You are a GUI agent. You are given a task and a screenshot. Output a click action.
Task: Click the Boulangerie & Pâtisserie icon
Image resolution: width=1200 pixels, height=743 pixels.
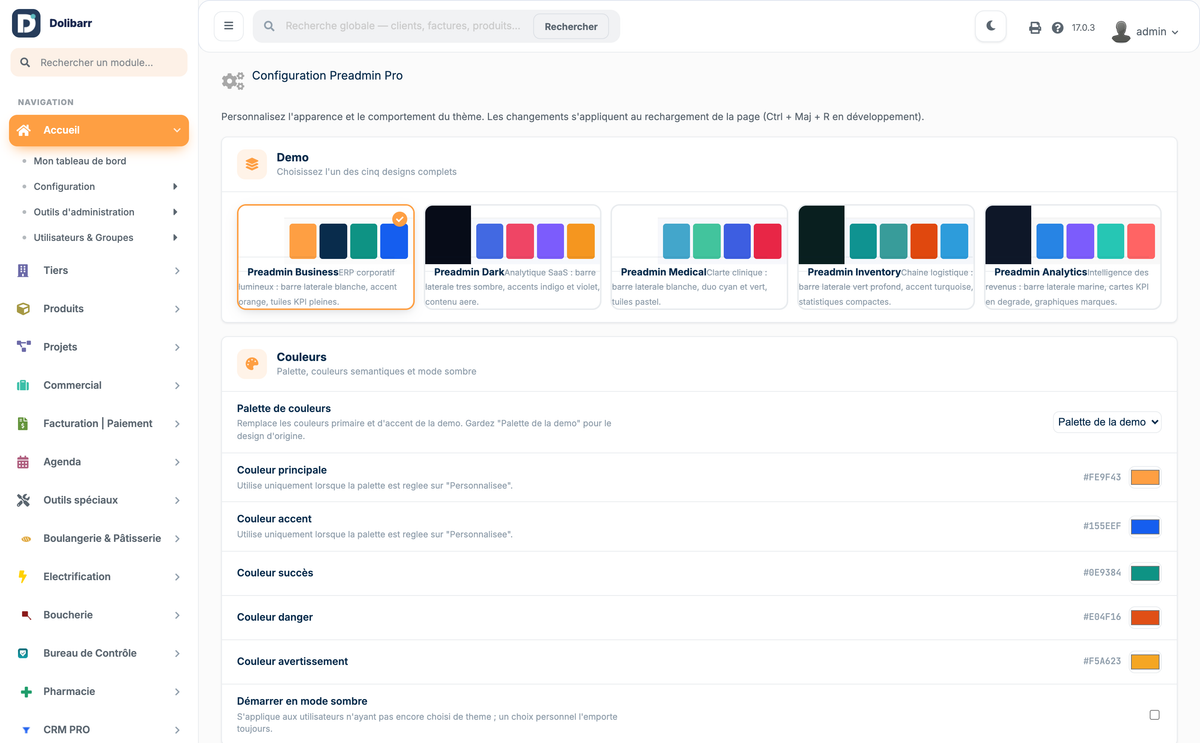(x=24, y=539)
